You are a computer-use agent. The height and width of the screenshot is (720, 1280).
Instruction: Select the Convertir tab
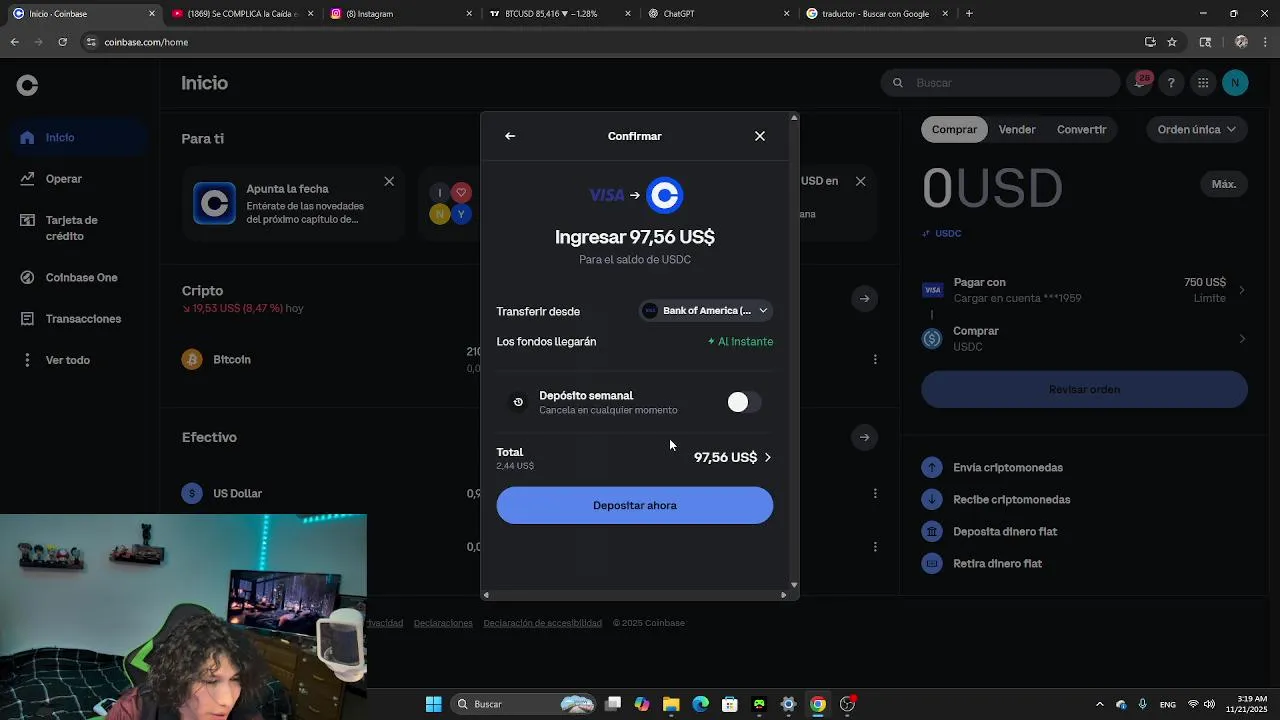pos(1081,129)
